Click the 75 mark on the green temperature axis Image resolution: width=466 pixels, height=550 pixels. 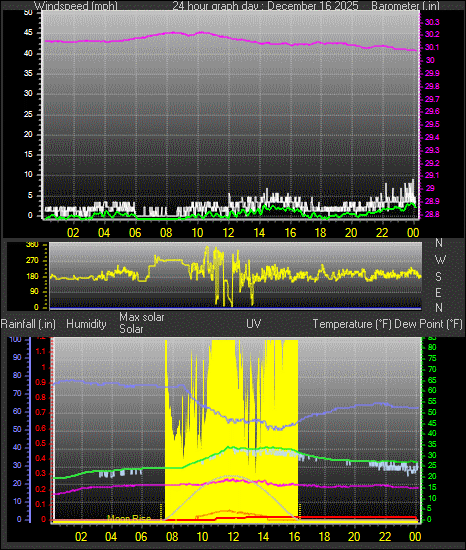[432, 358]
